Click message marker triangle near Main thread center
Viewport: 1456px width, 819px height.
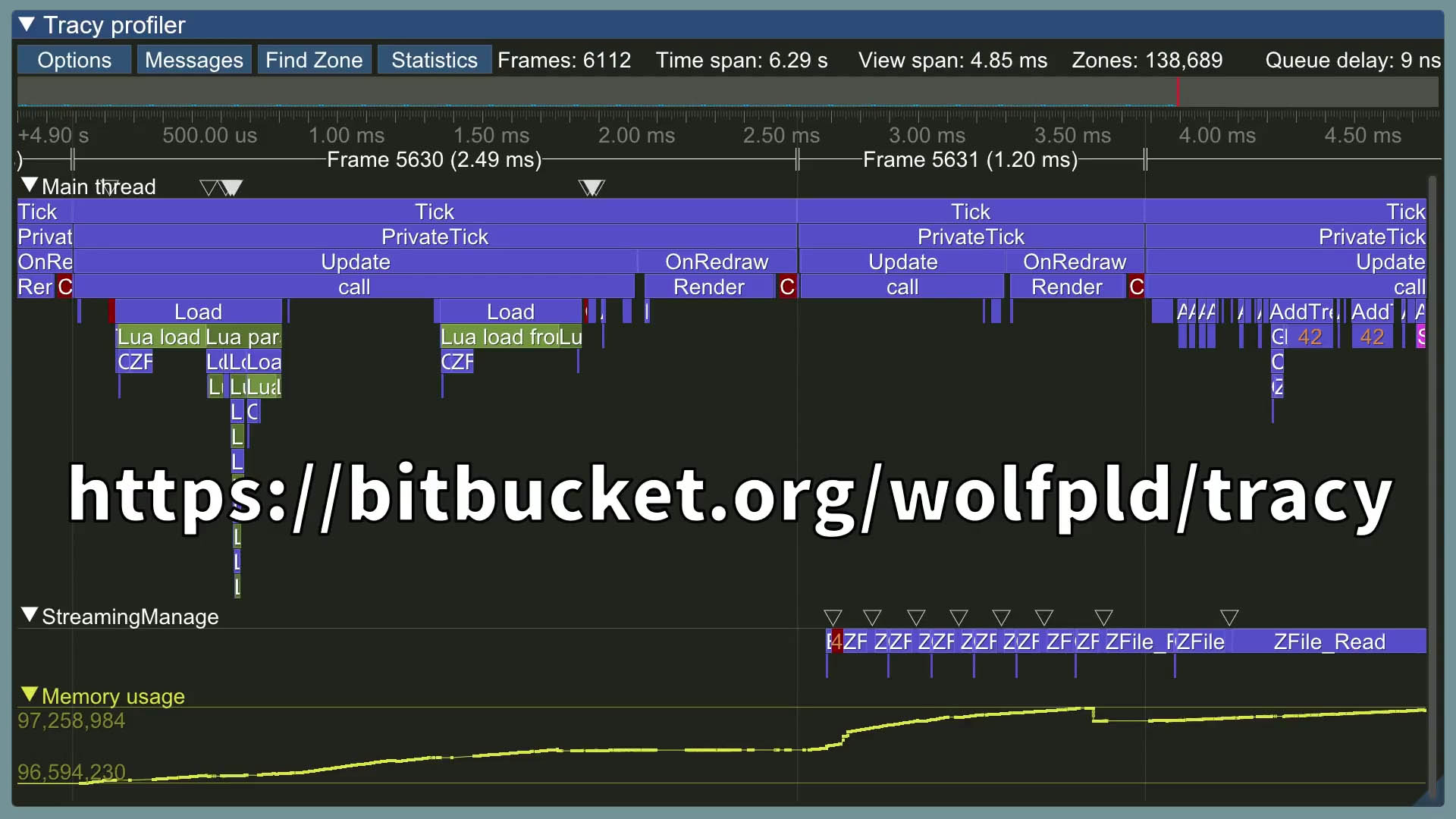point(591,187)
